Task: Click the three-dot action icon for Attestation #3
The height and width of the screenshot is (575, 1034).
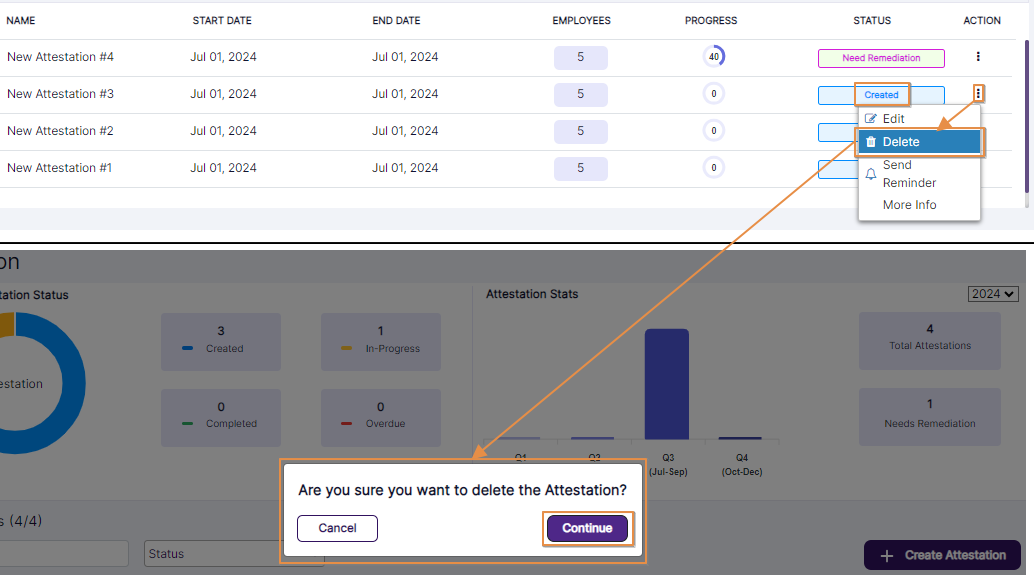Action: click(x=978, y=94)
